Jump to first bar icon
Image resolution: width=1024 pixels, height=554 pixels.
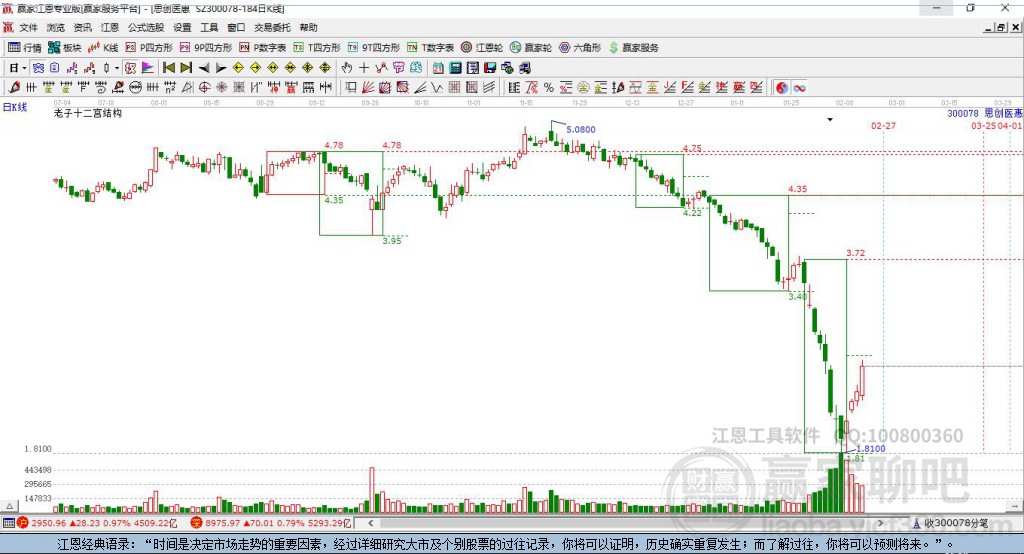tap(168, 68)
